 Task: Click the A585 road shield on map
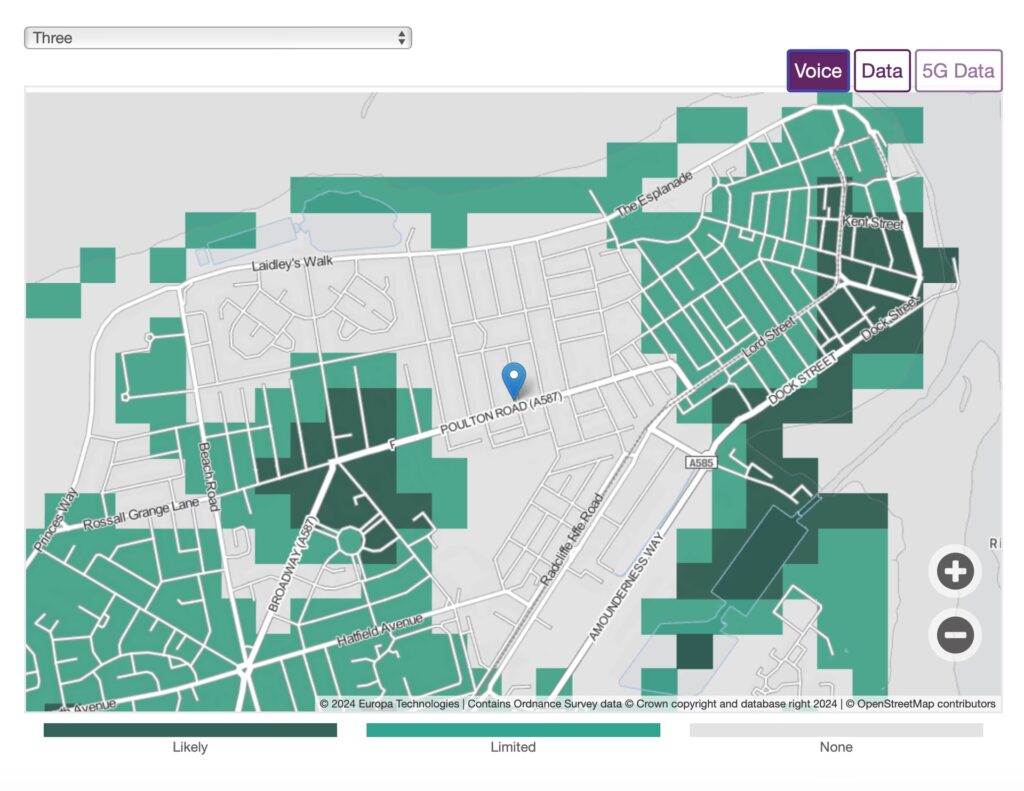(x=700, y=464)
